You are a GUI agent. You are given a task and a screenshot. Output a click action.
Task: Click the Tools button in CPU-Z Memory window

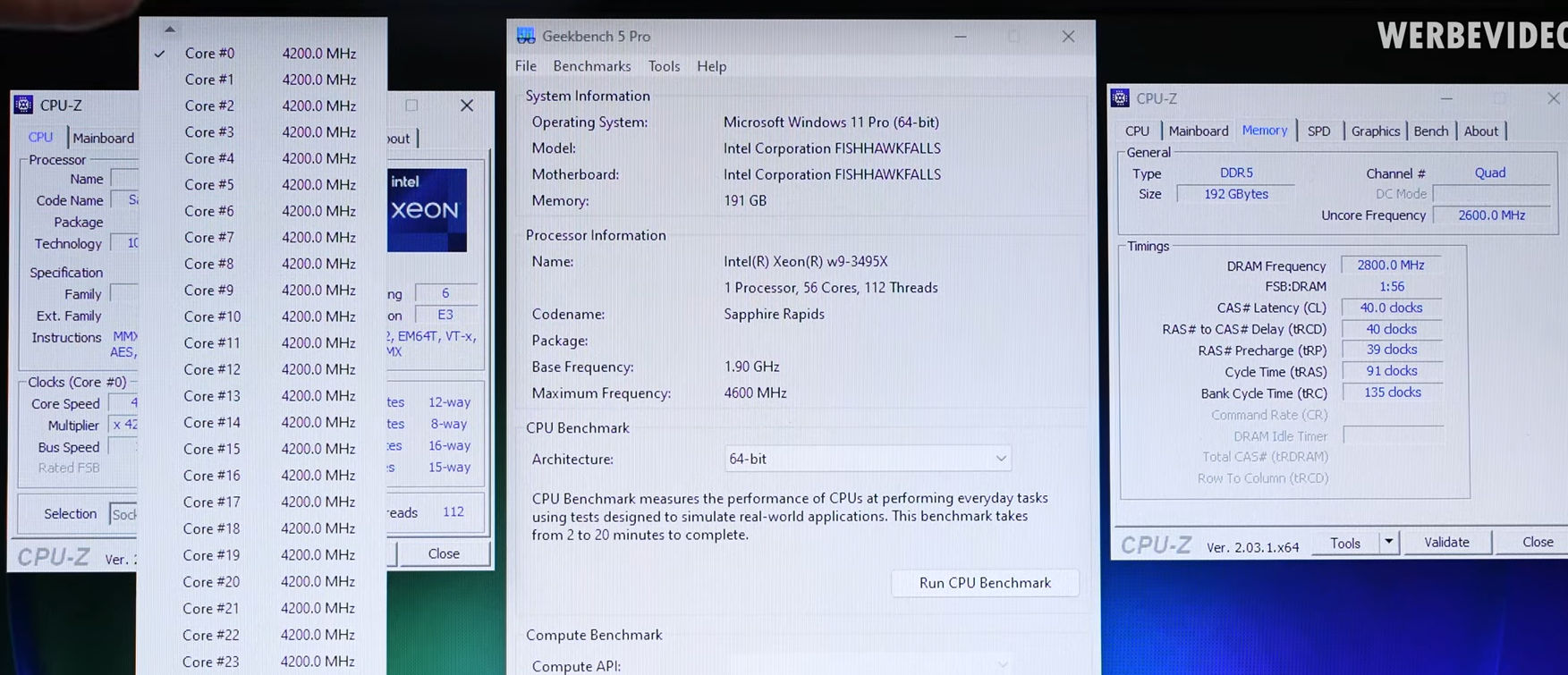1345,543
